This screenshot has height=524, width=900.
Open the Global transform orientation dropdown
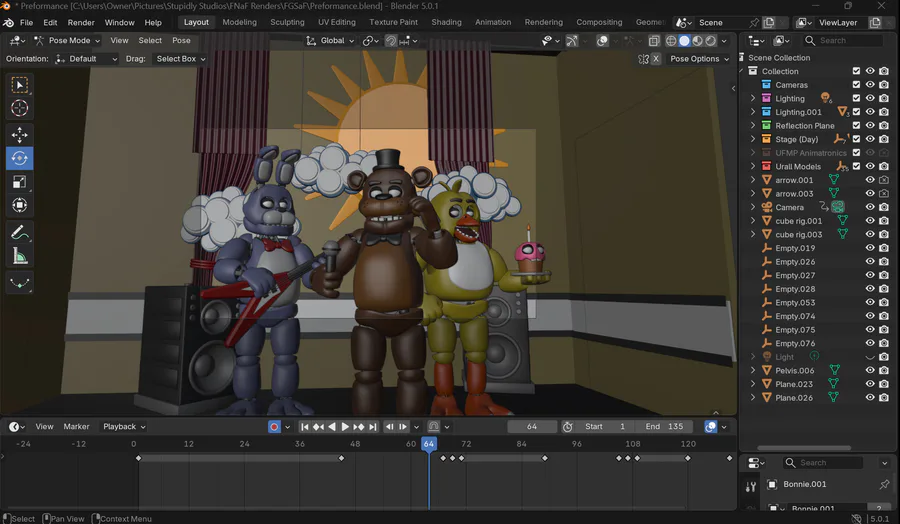[x=332, y=41]
